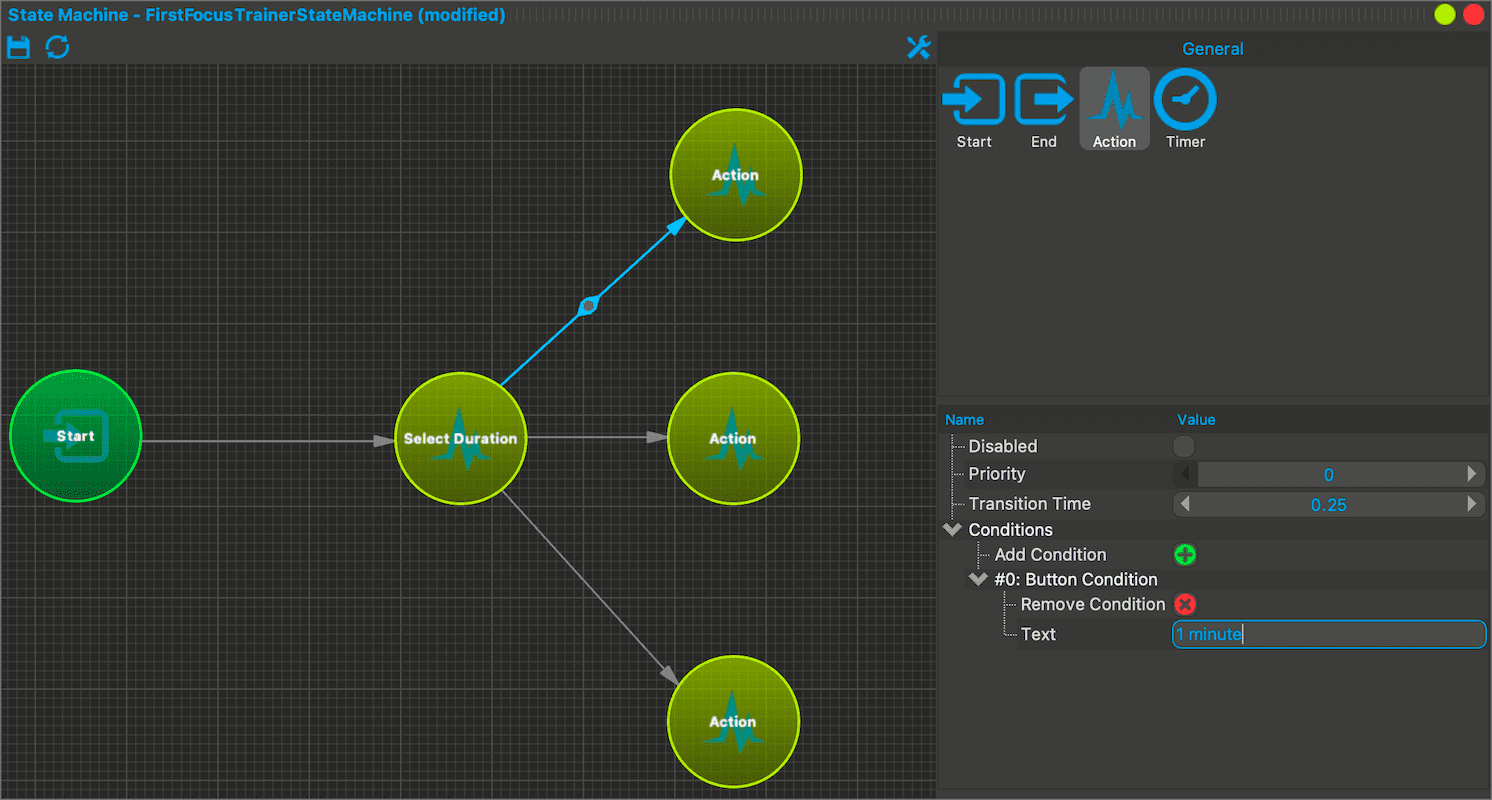Select the End node type in palette
This screenshot has height=800, width=1492.
(x=1044, y=109)
